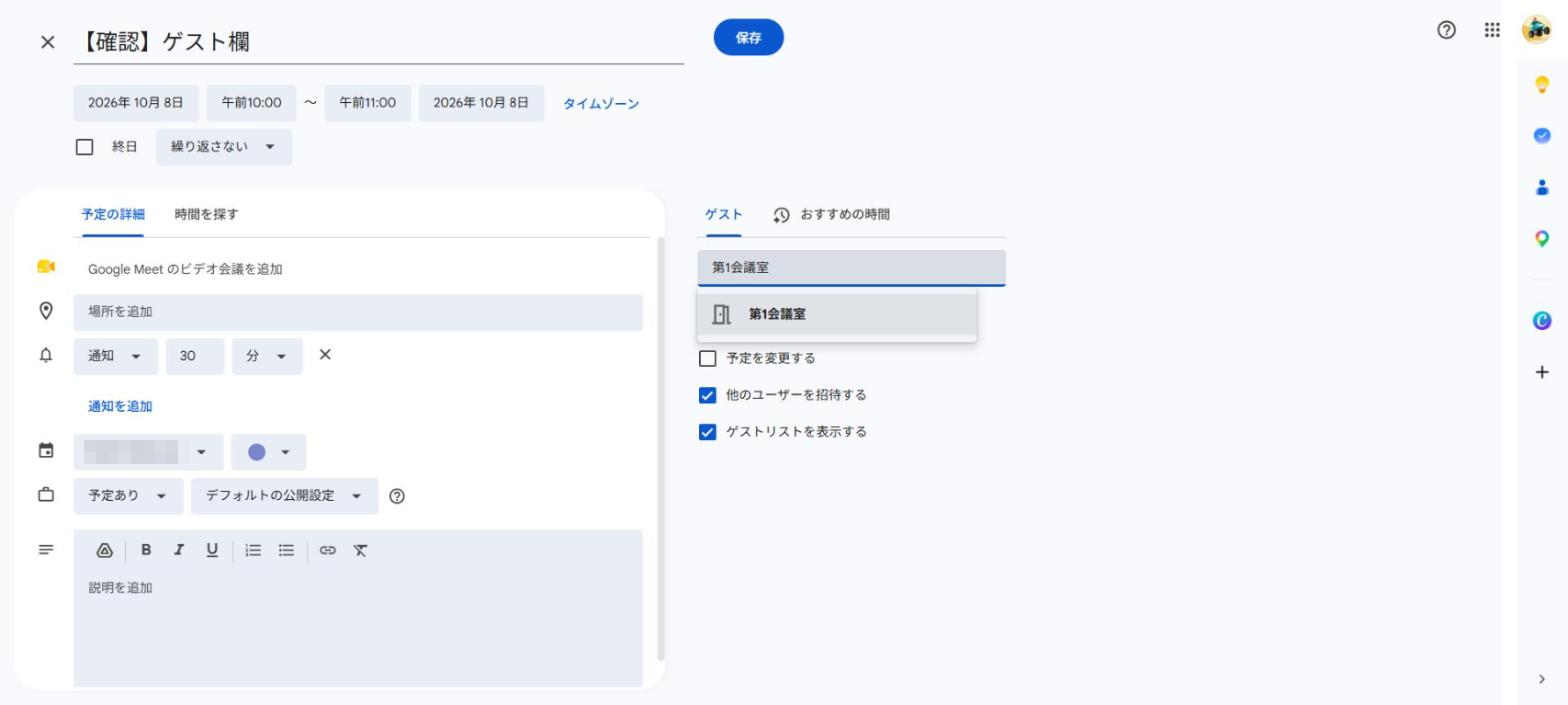1568x705 pixels.
Task: Collapse the side panel with the chevron arrow
Action: click(1542, 679)
